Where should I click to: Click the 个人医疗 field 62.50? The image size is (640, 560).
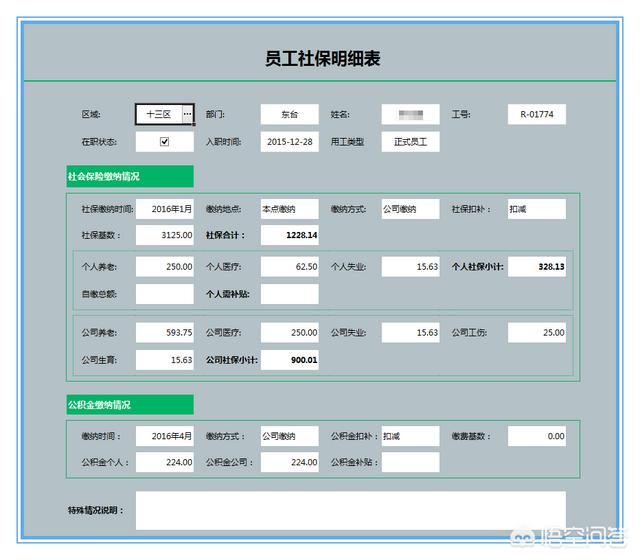290,267
